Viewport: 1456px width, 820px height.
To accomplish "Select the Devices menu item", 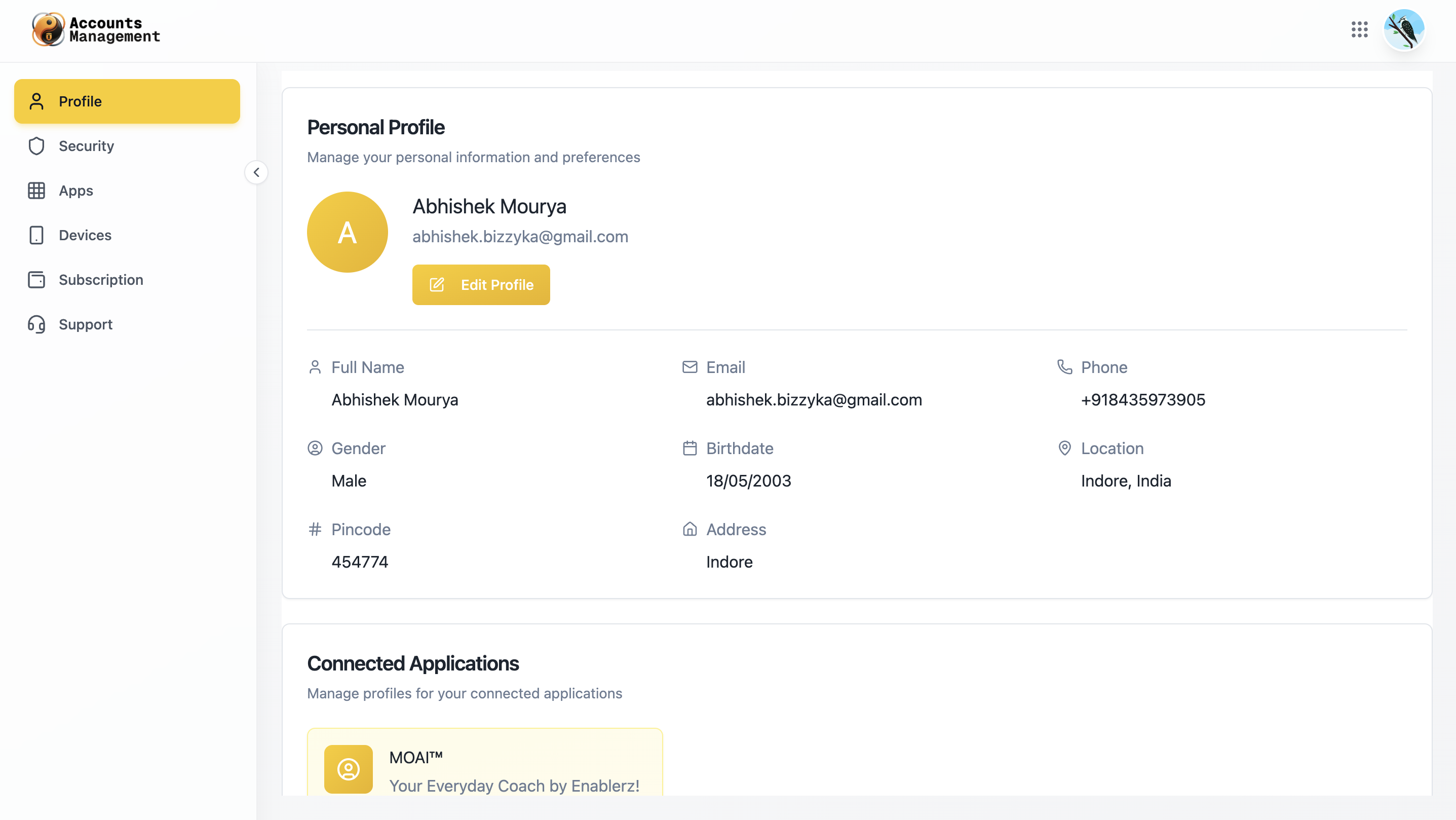I will (x=85, y=235).
